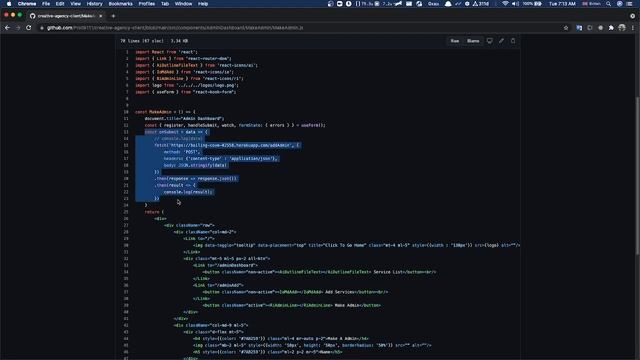Open the Edit menu

click(x=60, y=4)
